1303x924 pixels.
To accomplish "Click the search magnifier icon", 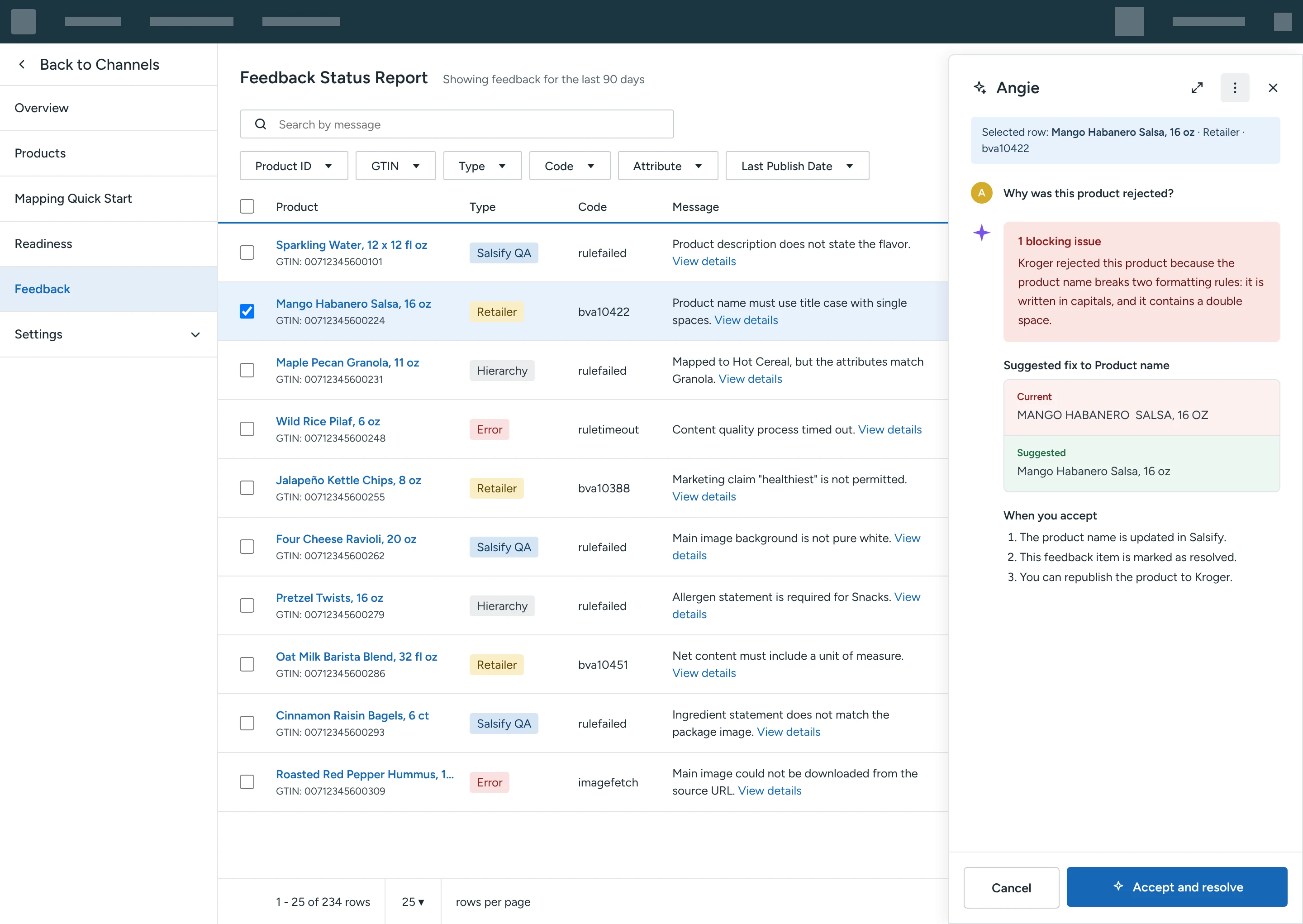I will 261,124.
